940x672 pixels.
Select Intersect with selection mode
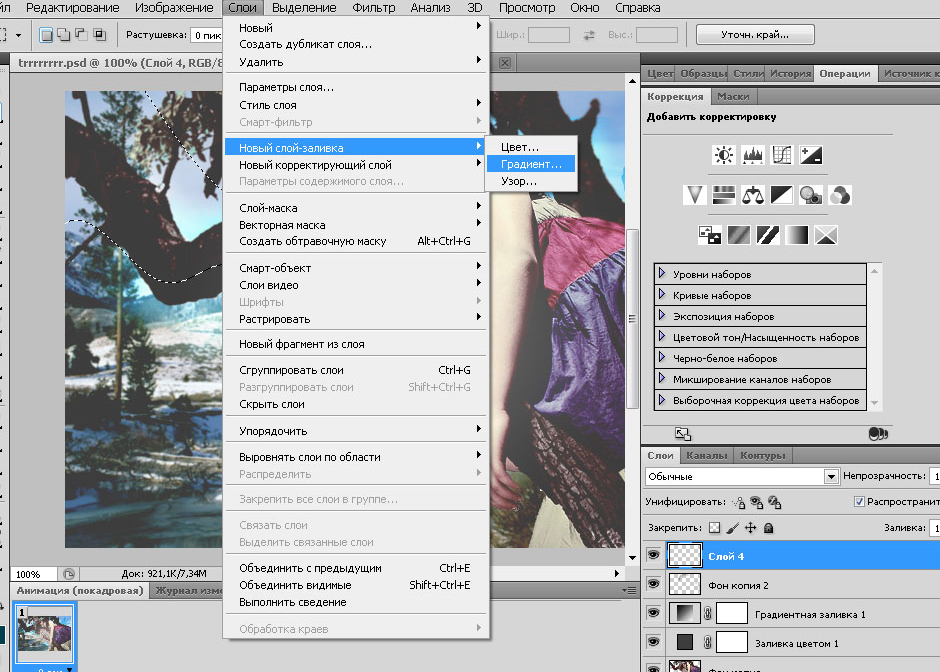(100, 35)
